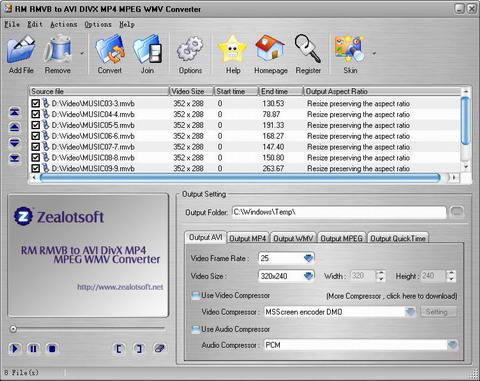480x381 pixels.
Task: Uncheck the MUSIC04-4.rmvb file checkbox
Action: pyautogui.click(x=35, y=114)
